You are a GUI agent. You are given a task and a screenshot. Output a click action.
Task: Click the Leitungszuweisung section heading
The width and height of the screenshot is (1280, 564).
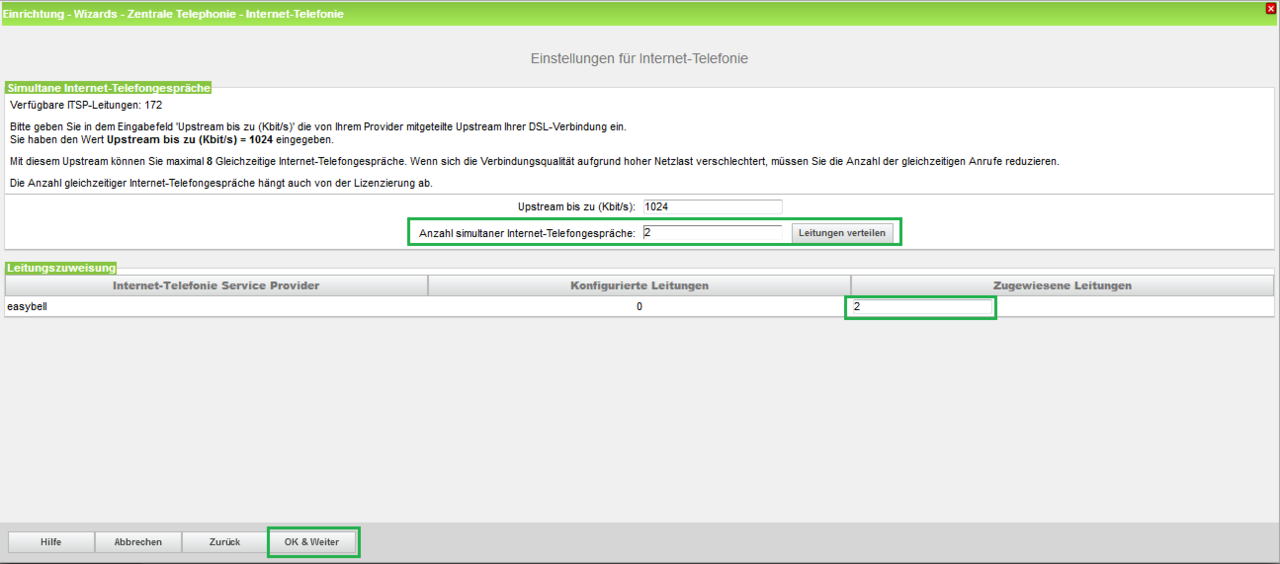pyautogui.click(x=61, y=268)
